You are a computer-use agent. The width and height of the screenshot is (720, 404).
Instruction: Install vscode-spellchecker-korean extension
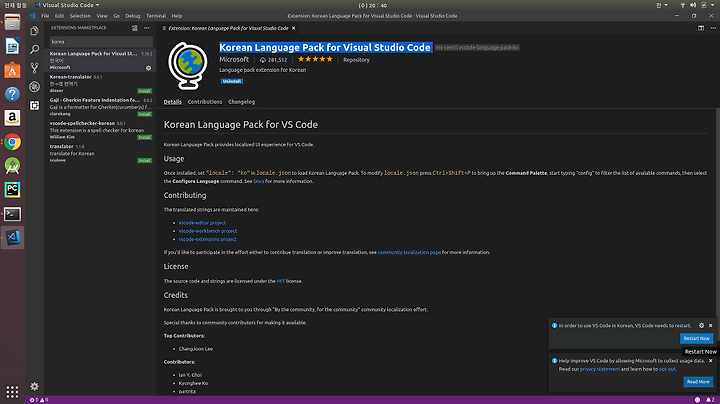point(145,137)
